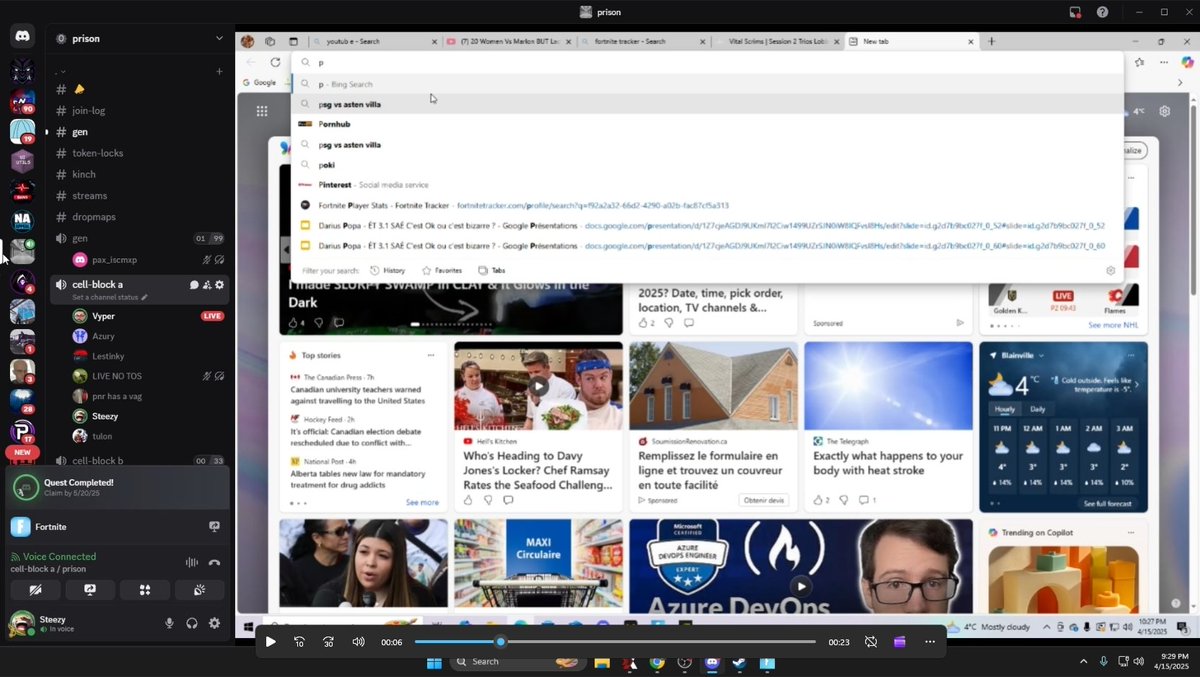Share your screen from voice panel
The height and width of the screenshot is (677, 1200).
click(90, 590)
